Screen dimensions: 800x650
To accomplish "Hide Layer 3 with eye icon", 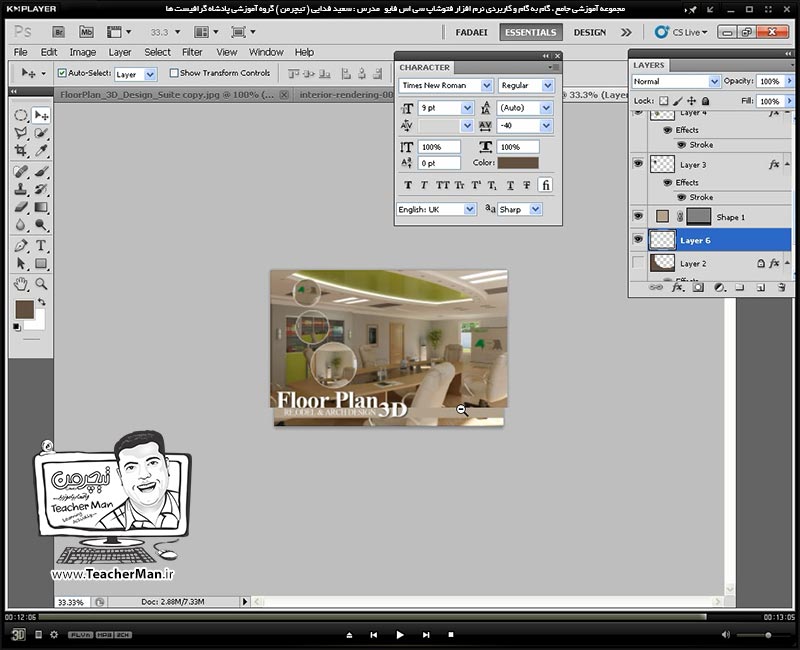I will 638,163.
